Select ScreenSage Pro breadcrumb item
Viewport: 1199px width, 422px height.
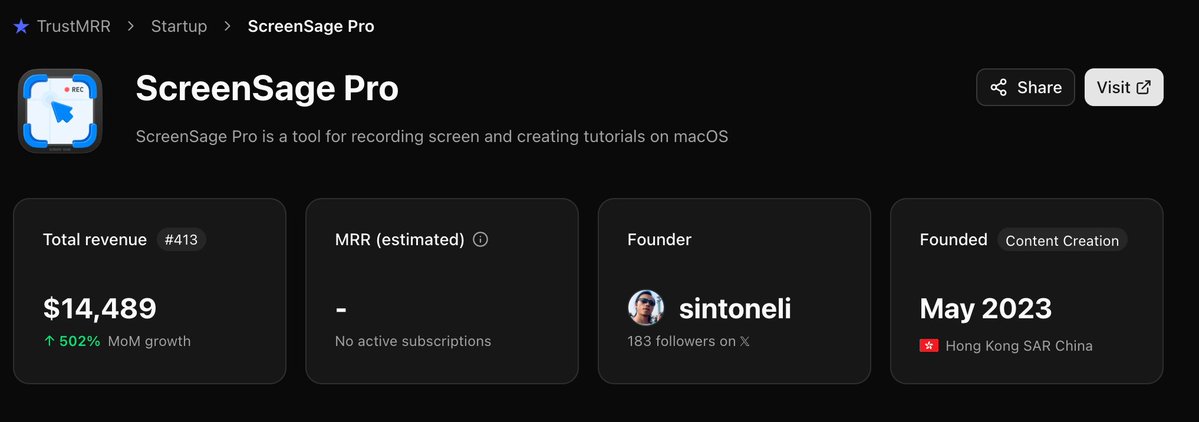(311, 27)
